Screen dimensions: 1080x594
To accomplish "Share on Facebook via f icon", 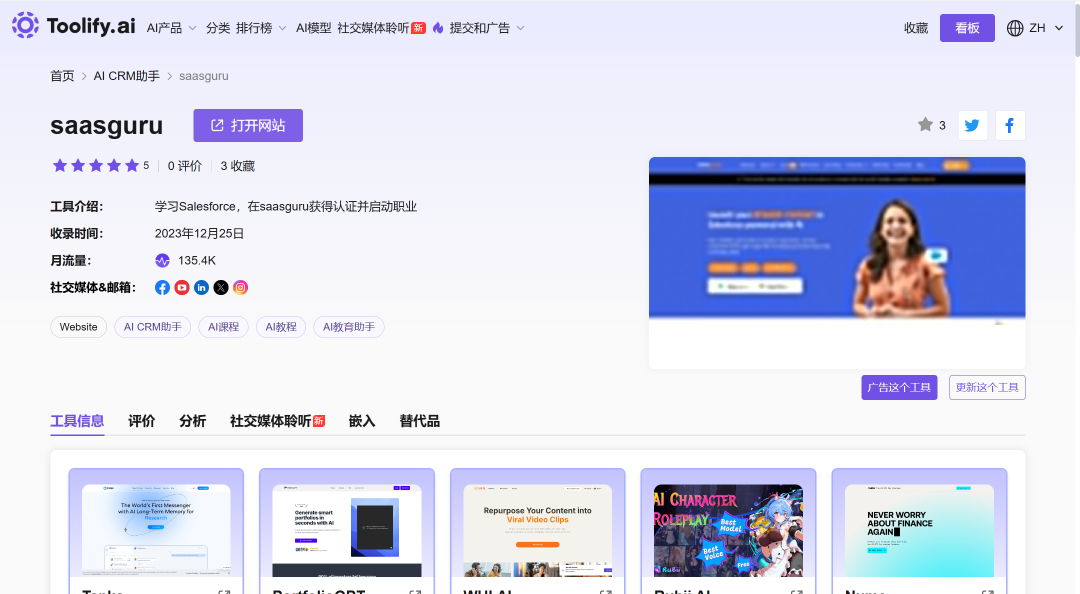I will coord(1010,125).
